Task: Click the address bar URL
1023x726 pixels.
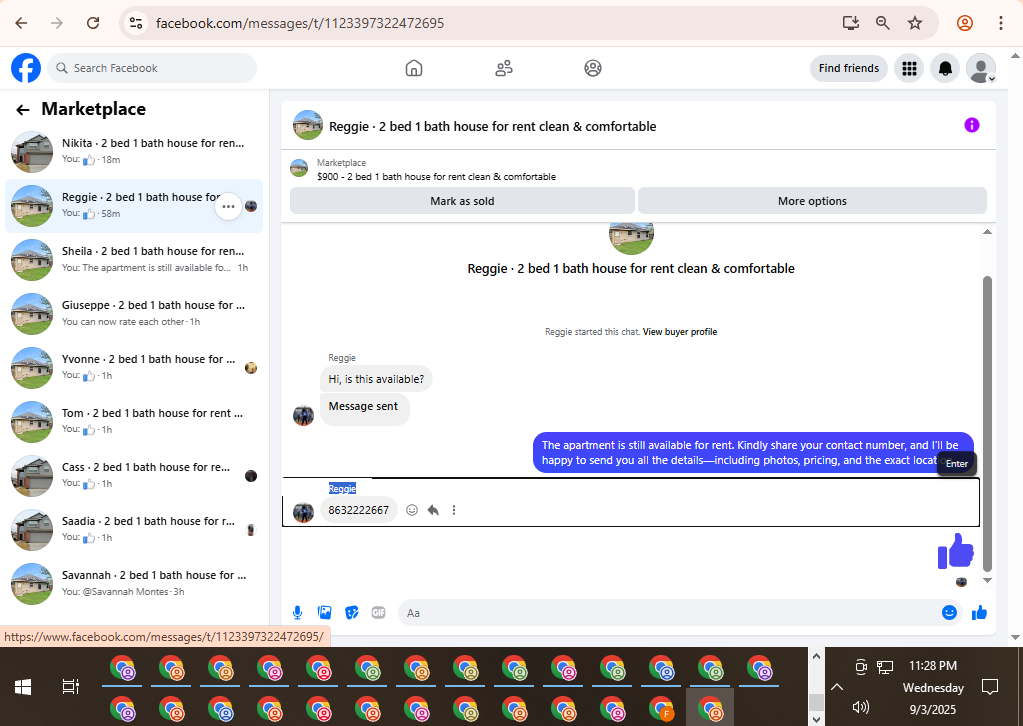Action: tap(300, 23)
